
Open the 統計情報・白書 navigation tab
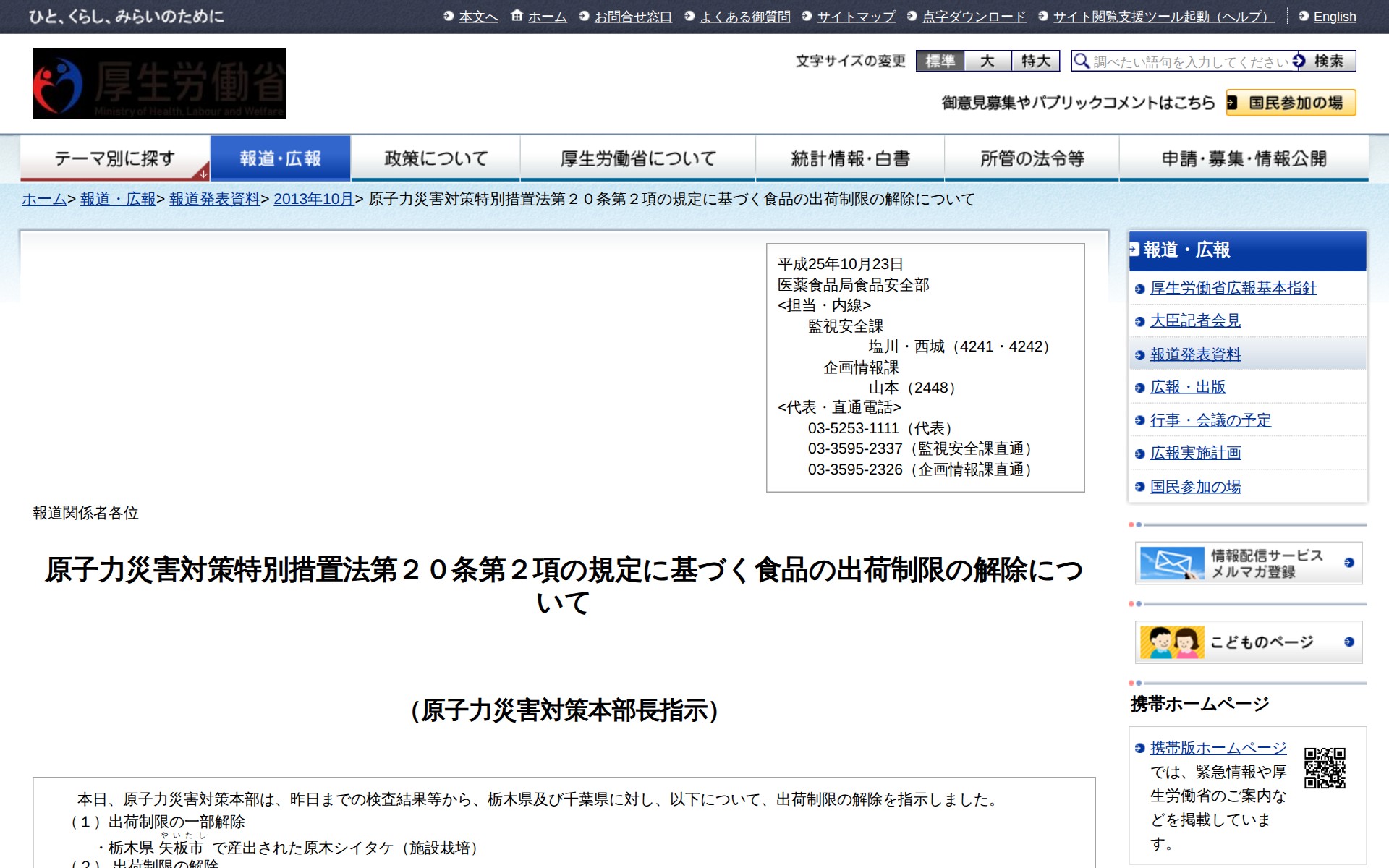tap(849, 158)
